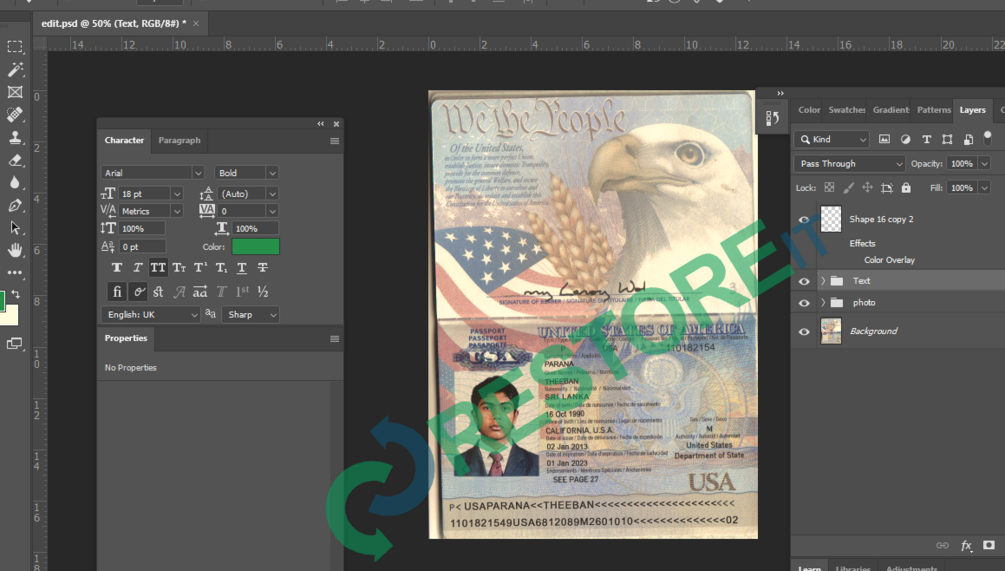Toggle contextual alternates button
The image size is (1005, 571).
point(138,292)
